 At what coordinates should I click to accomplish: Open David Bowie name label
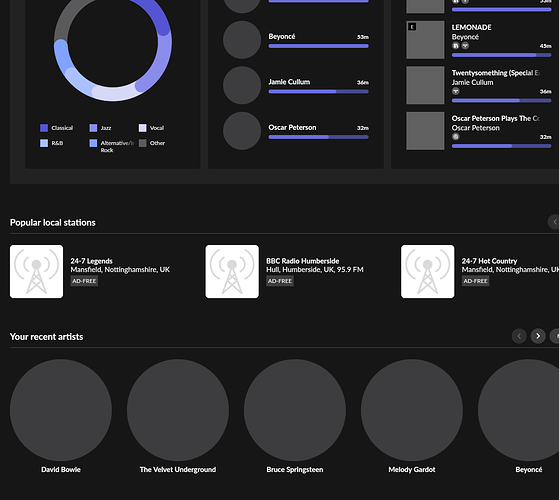pos(61,470)
